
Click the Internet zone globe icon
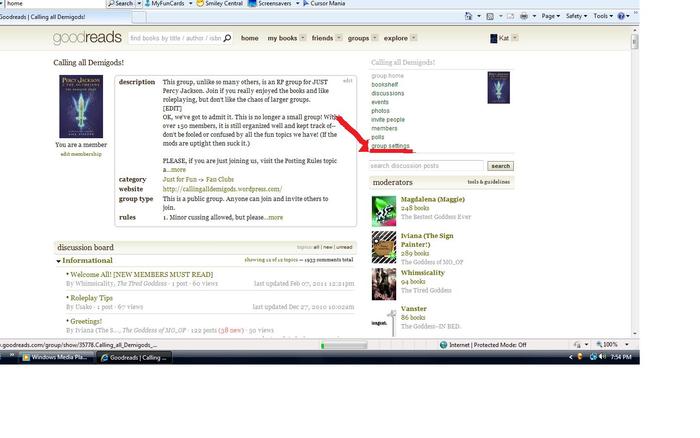pos(443,345)
